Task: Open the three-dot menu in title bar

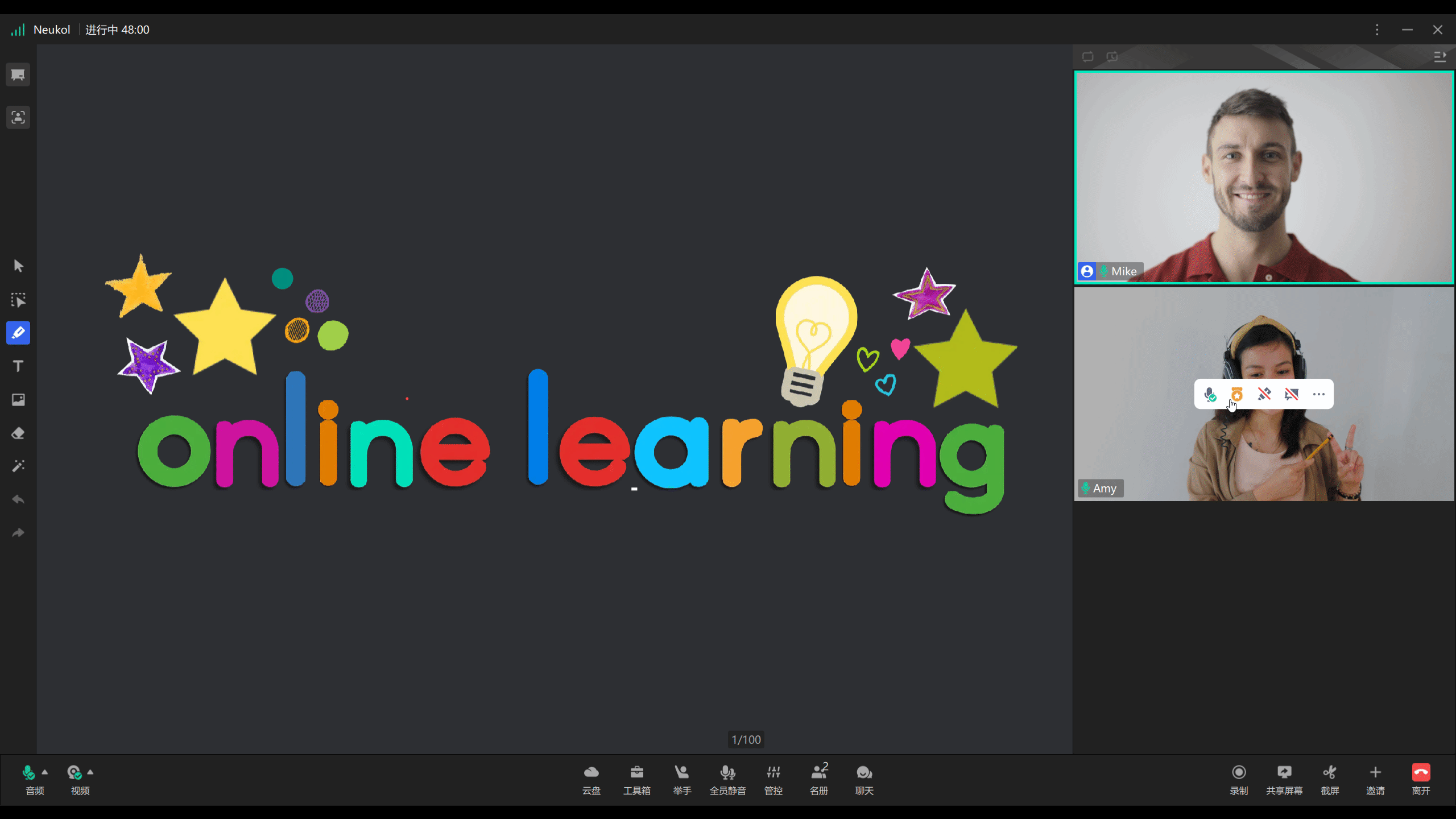Action: pyautogui.click(x=1377, y=30)
